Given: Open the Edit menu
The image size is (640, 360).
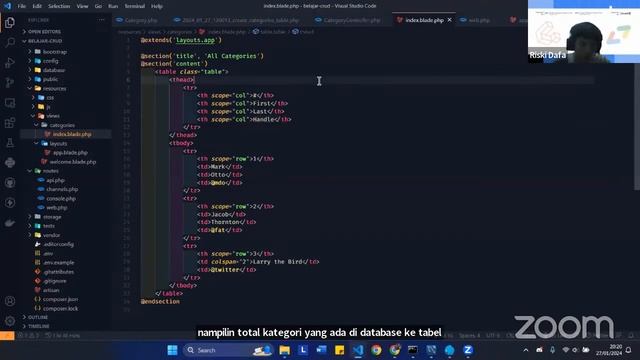Looking at the screenshot, I should pos(37,6).
